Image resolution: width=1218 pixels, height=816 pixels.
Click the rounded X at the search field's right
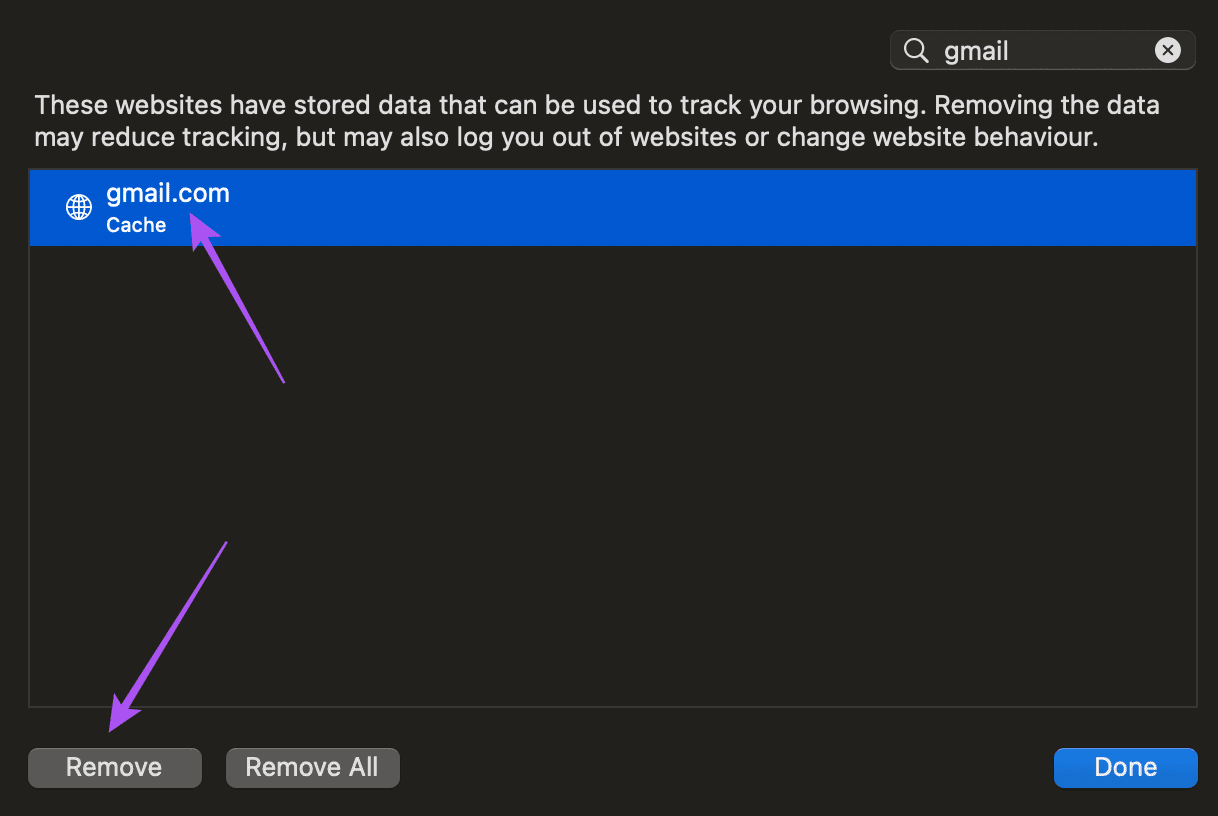(x=1168, y=50)
